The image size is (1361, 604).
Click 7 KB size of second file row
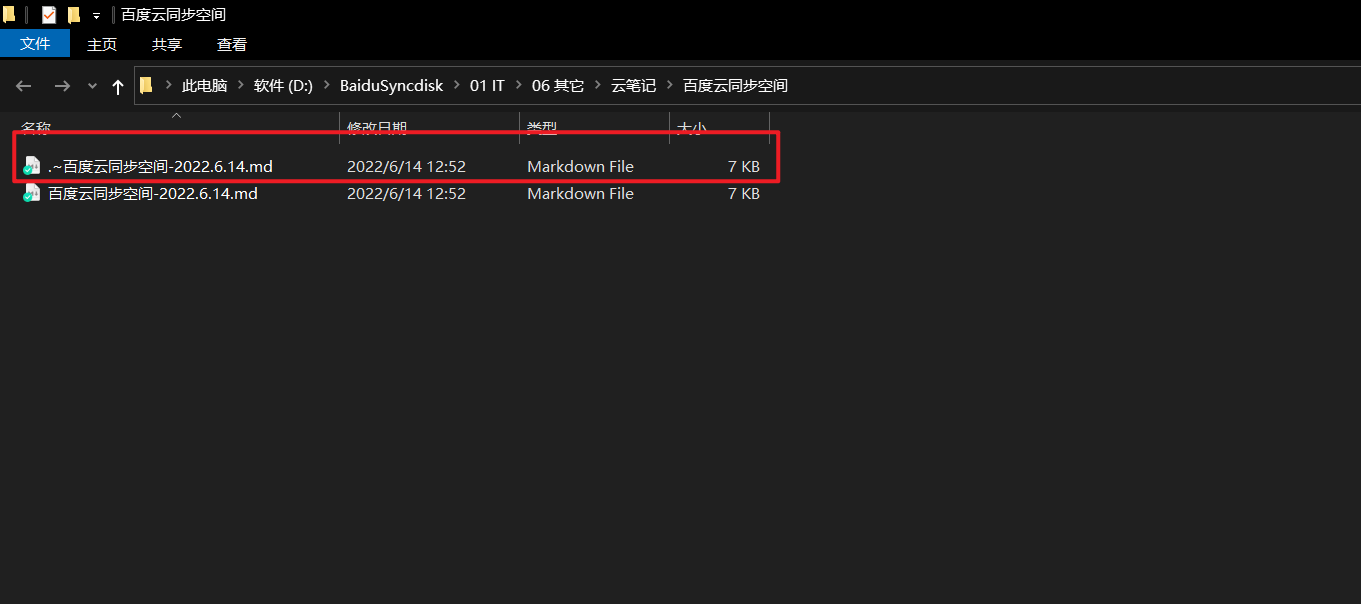coord(743,194)
